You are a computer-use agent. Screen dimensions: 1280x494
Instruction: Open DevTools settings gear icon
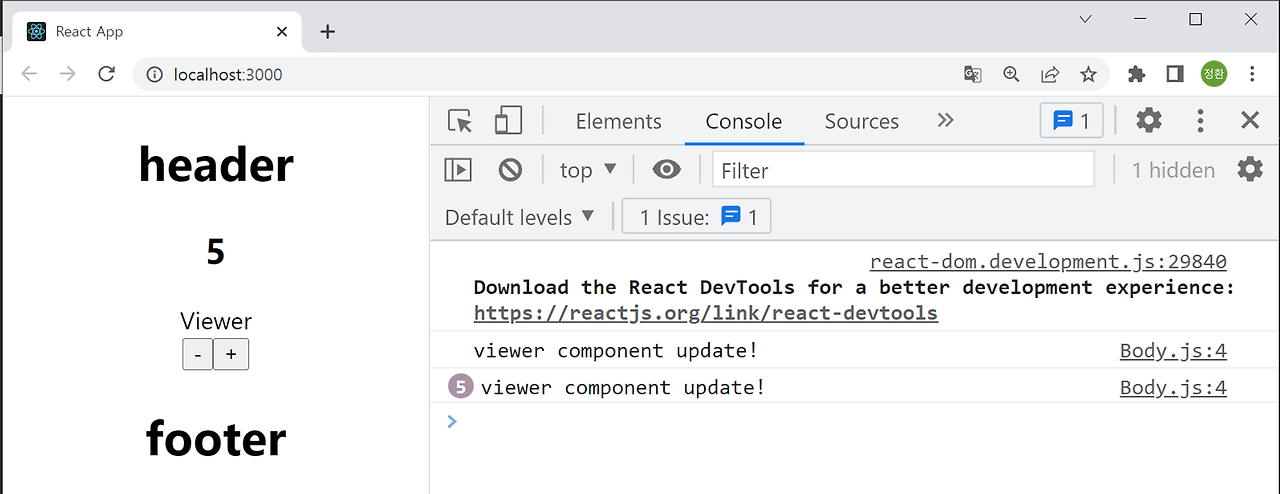[x=1149, y=121]
